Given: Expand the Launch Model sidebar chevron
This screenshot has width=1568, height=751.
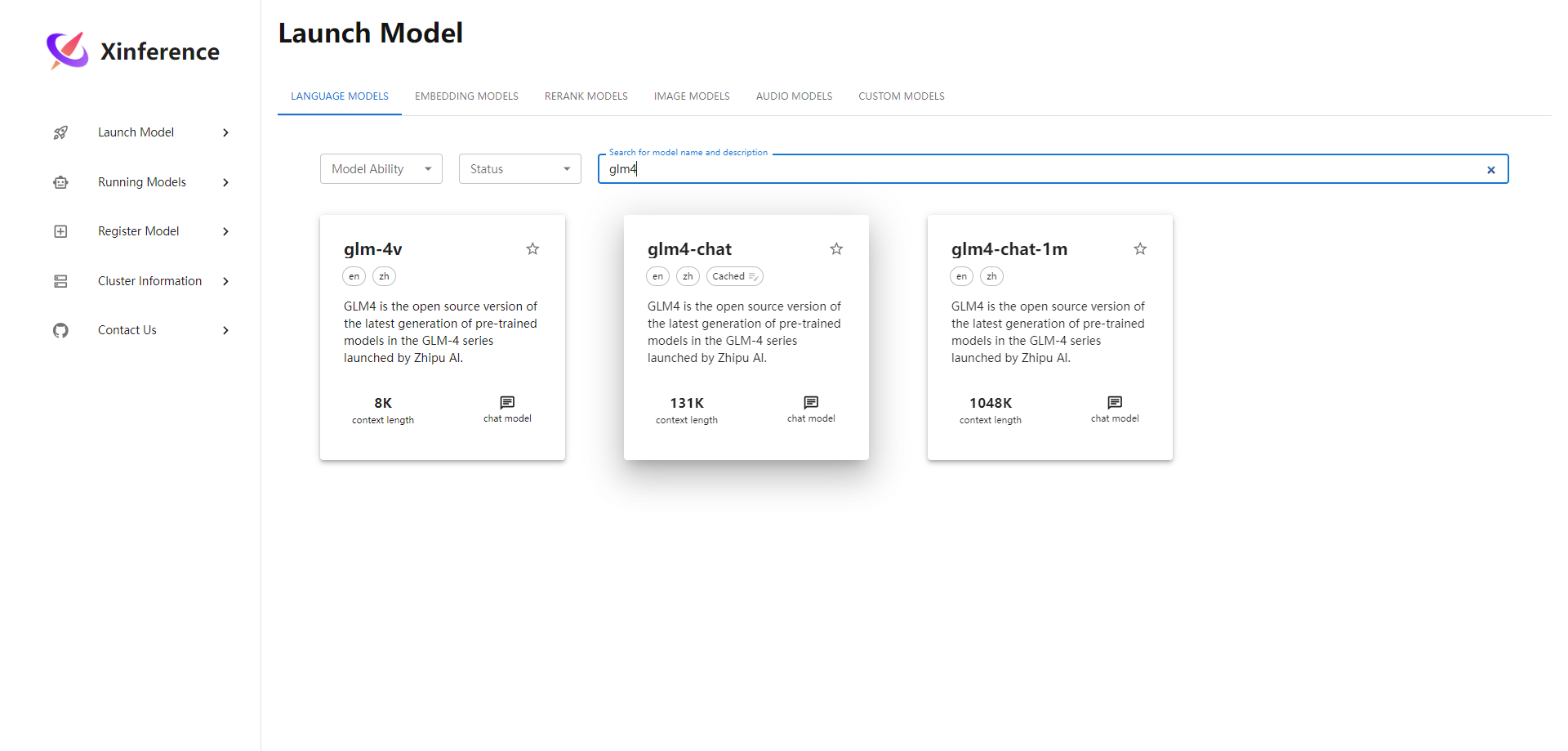Looking at the screenshot, I should pyautogui.click(x=226, y=132).
